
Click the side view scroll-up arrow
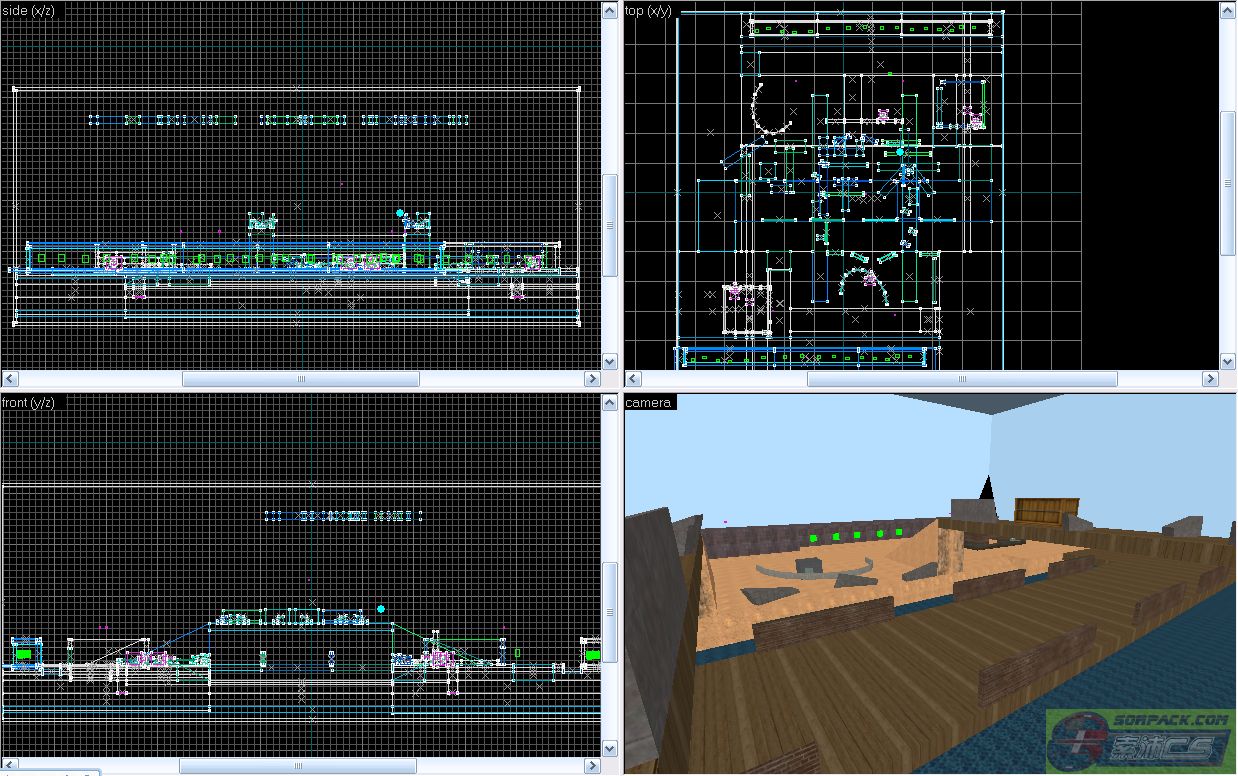pos(609,9)
